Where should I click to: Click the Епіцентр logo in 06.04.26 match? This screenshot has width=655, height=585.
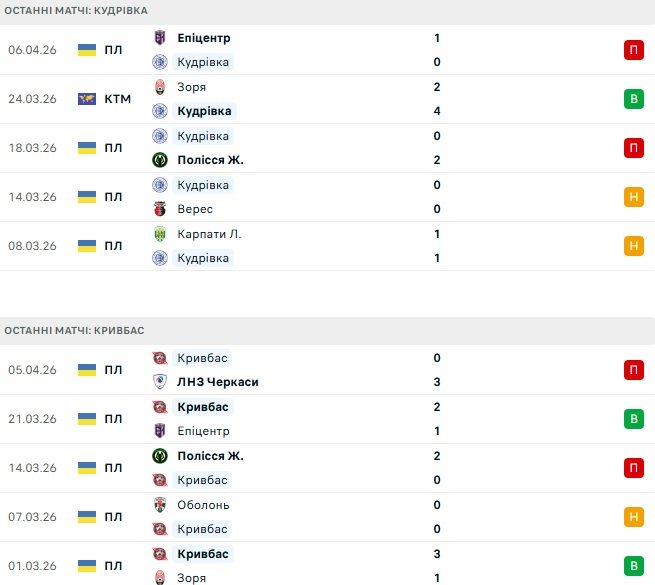click(x=159, y=38)
